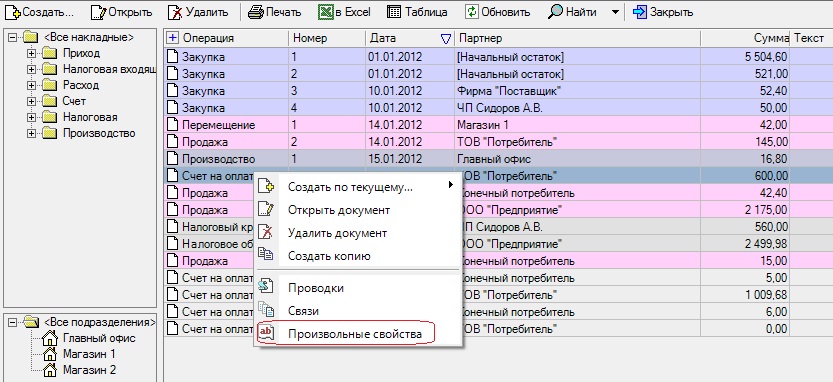The image size is (833, 382).
Task: Select the Фирма "Поставщик" partner cell
Action: tap(577, 91)
